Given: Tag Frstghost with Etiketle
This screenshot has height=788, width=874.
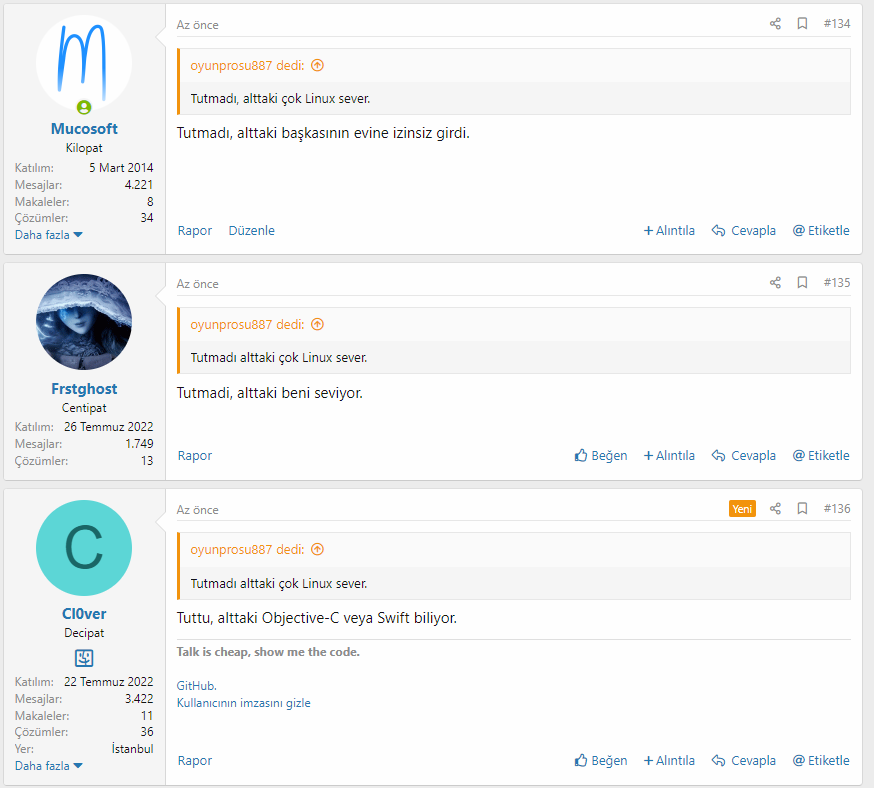Looking at the screenshot, I should [821, 455].
